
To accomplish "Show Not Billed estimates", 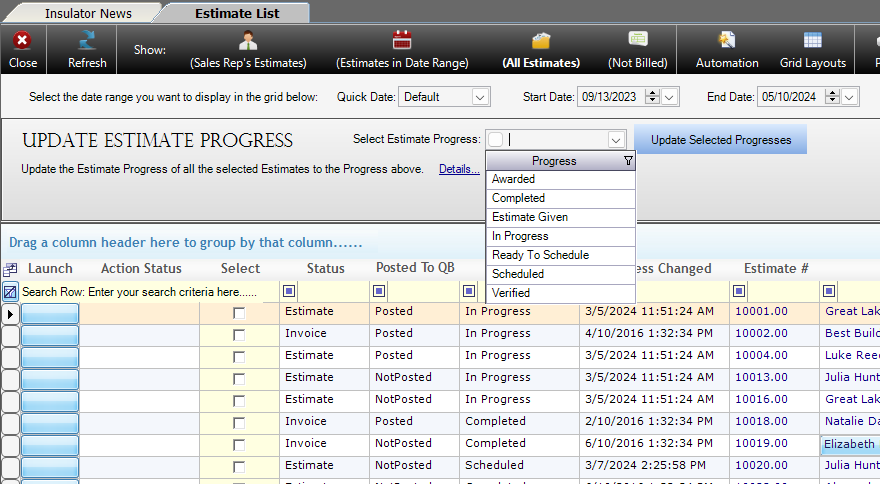I will coord(638,51).
